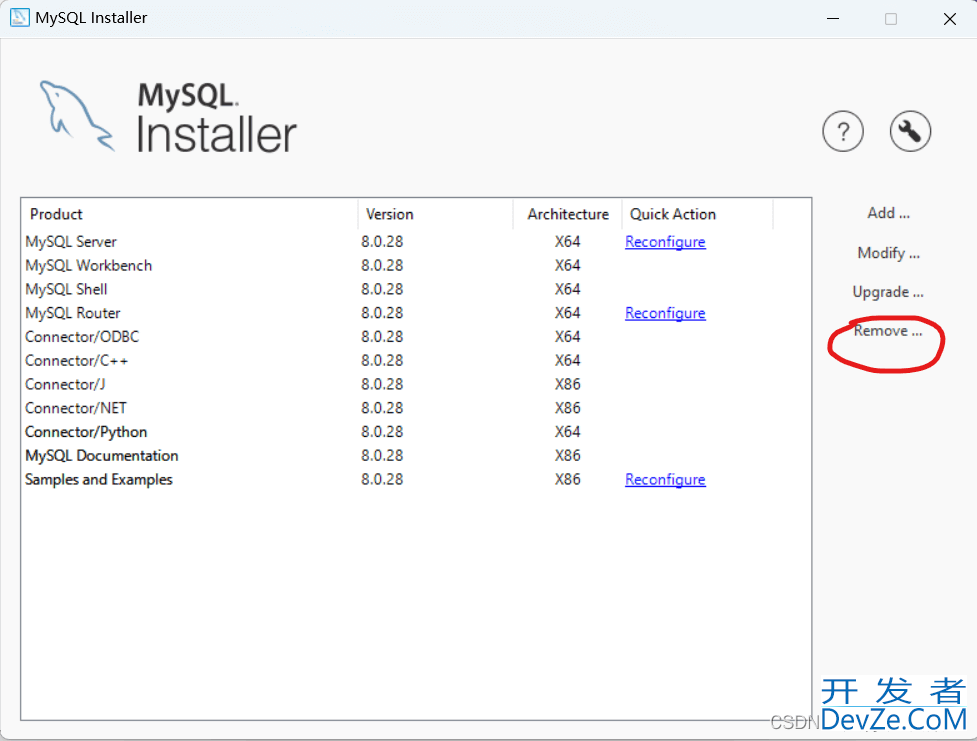Open the wrench settings icon
Image resolution: width=977 pixels, height=741 pixels.
[910, 131]
